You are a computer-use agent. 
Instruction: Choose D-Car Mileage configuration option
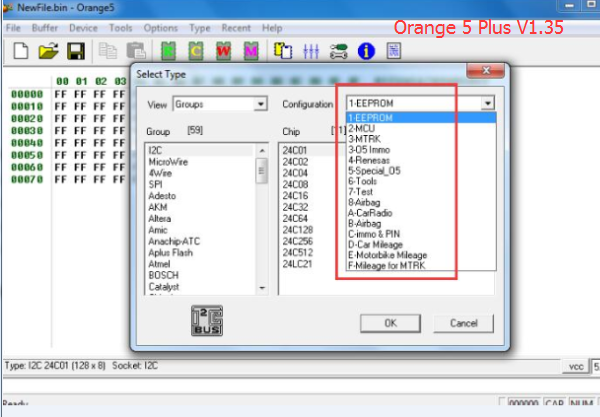tap(379, 243)
